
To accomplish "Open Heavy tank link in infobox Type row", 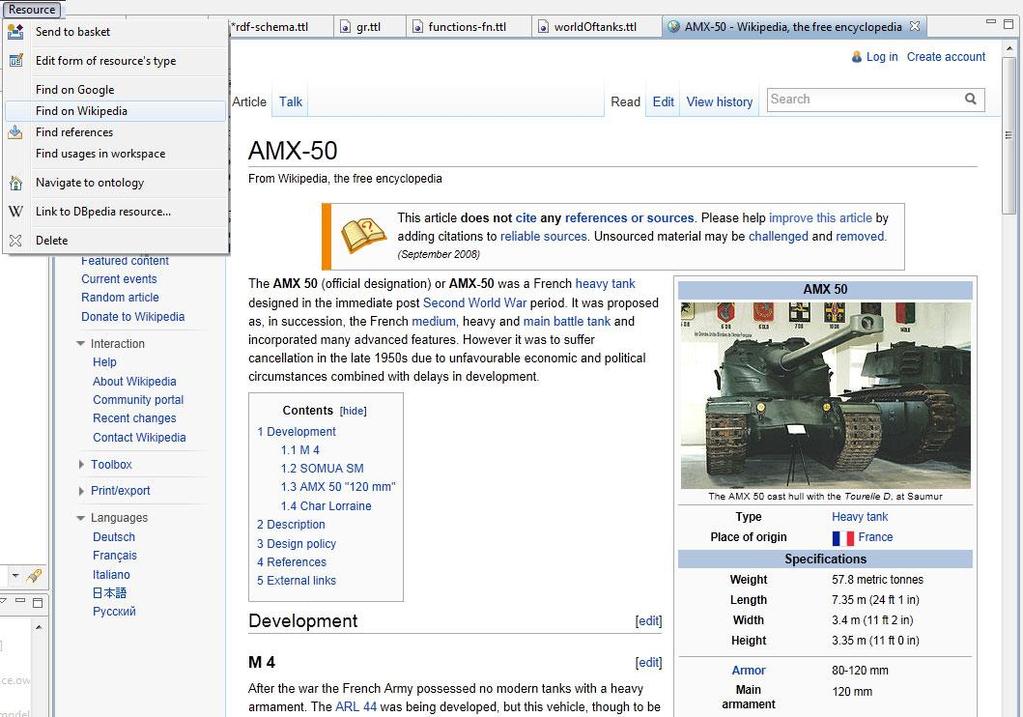I will click(860, 517).
